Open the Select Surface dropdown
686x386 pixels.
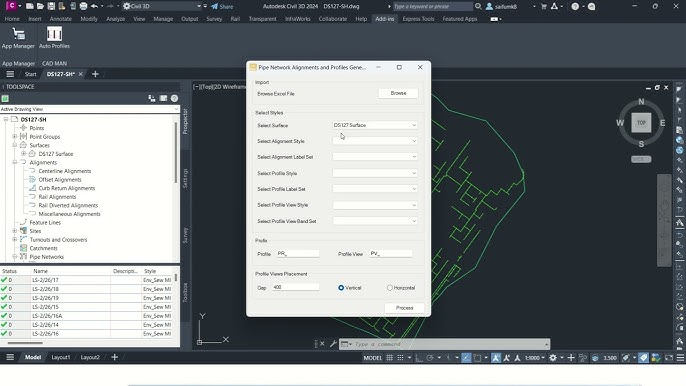375,125
